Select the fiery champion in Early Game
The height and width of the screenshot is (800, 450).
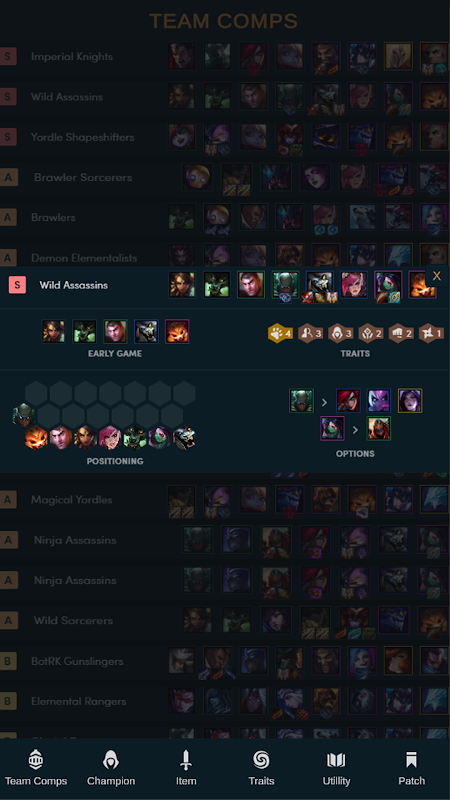point(177,332)
